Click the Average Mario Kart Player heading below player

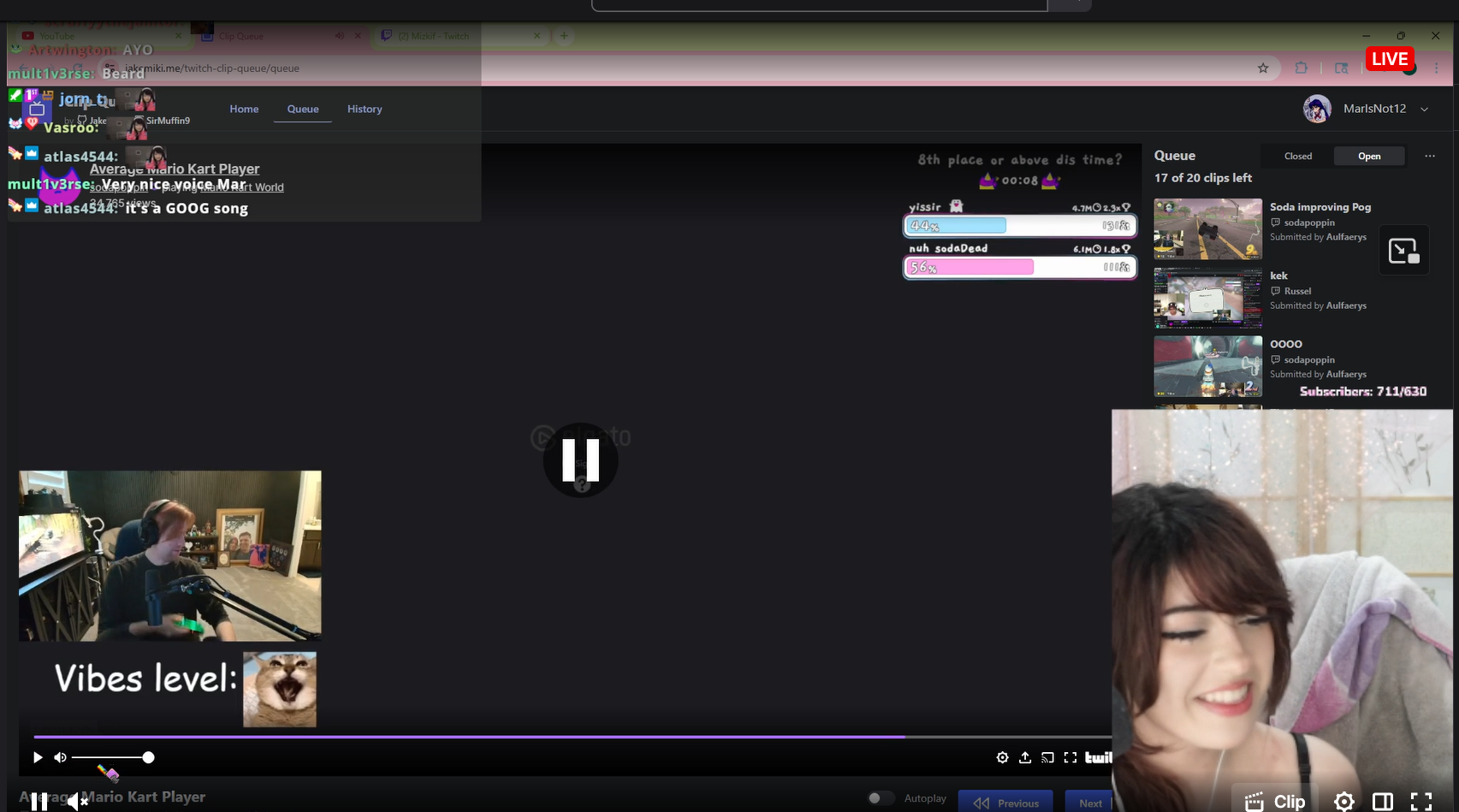[x=112, y=797]
